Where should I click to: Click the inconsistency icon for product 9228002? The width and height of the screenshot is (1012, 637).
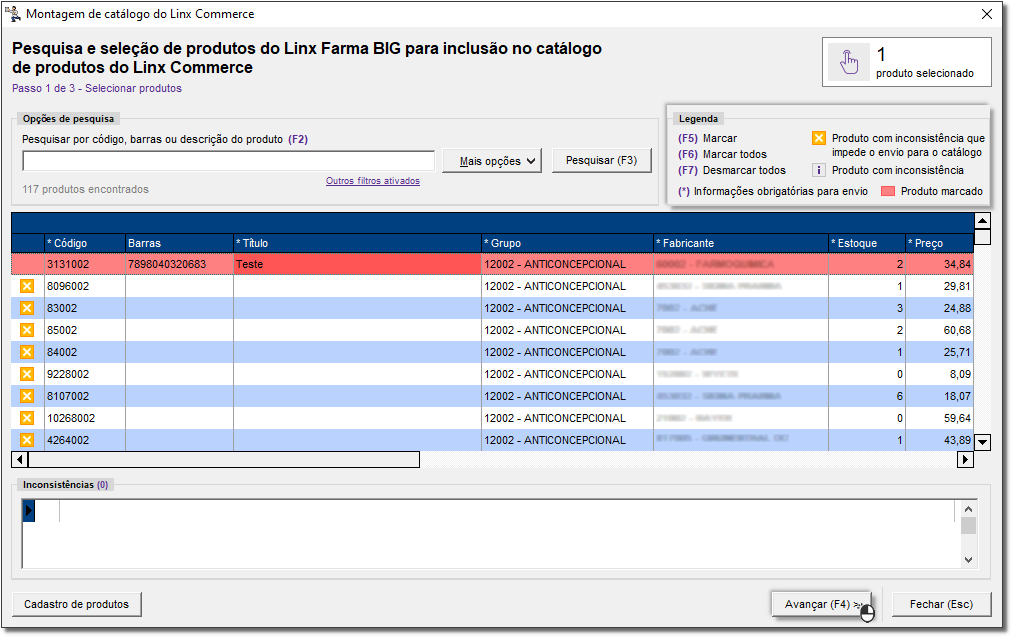click(x=27, y=374)
